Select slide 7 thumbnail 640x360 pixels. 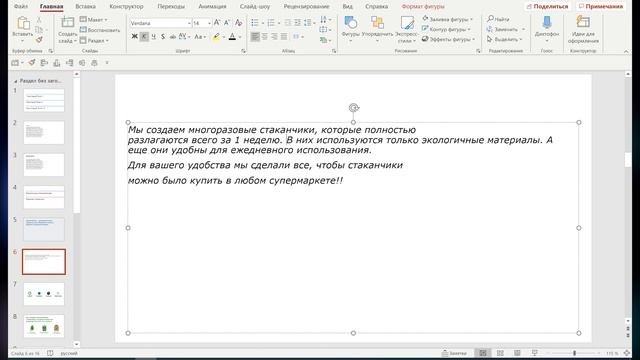click(x=44, y=294)
